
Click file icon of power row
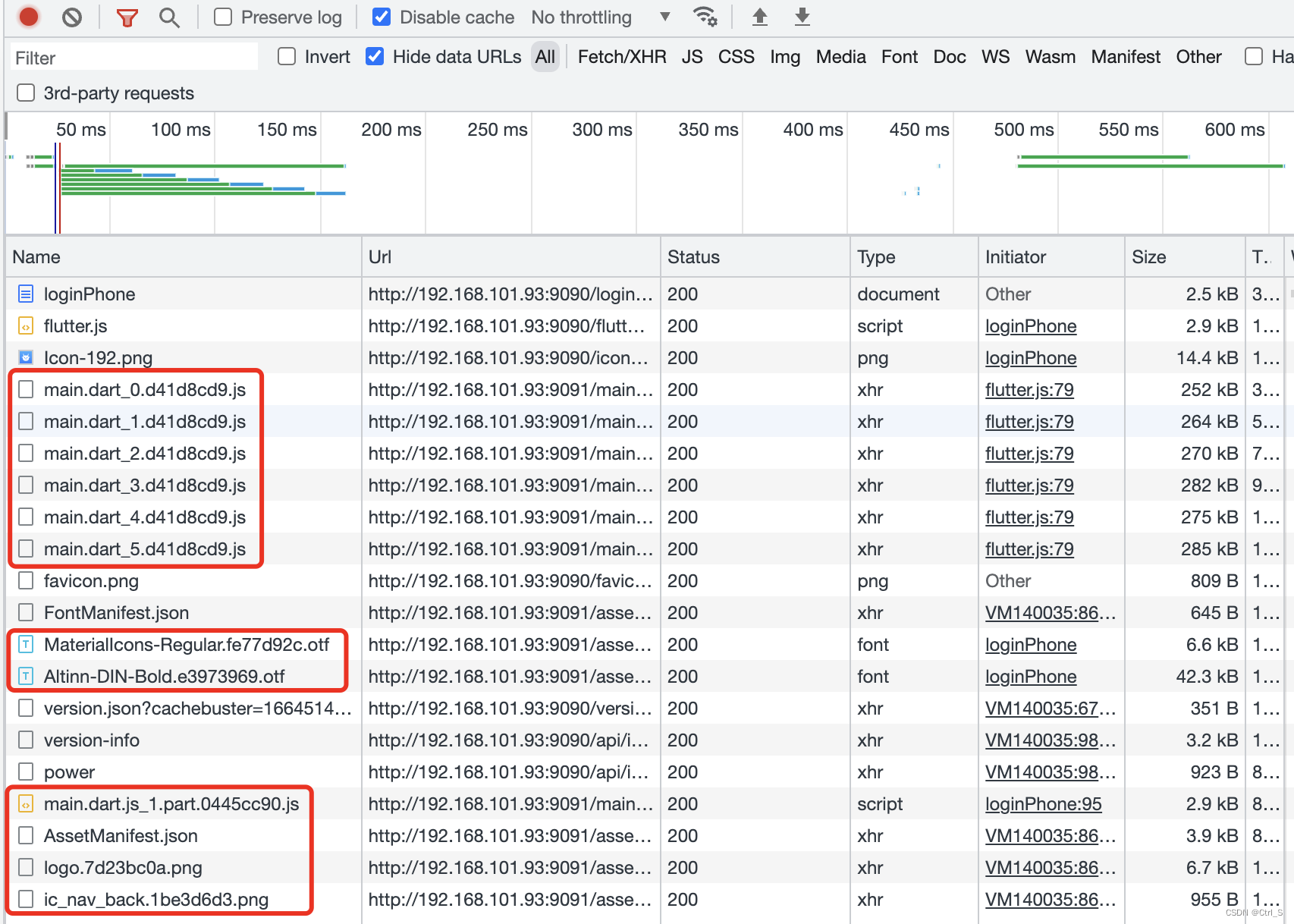26,772
